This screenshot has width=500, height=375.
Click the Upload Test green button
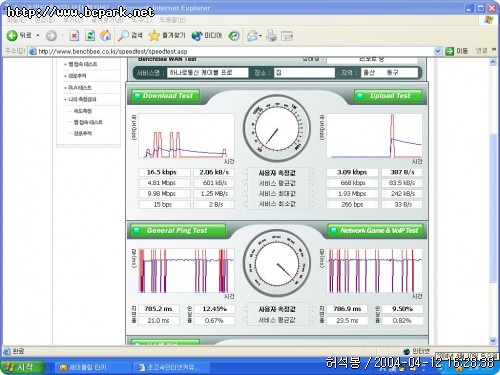[x=388, y=96]
